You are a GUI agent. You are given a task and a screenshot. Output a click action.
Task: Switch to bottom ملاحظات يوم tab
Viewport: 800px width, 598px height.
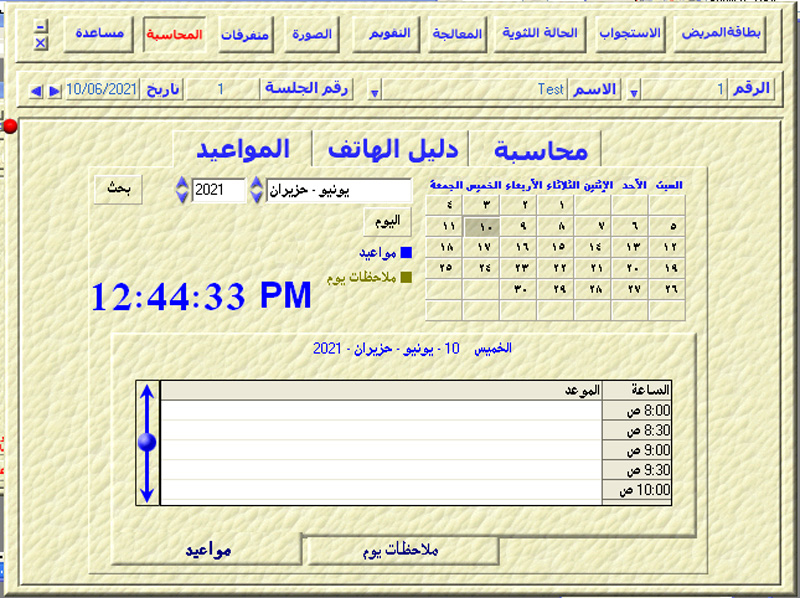click(403, 550)
